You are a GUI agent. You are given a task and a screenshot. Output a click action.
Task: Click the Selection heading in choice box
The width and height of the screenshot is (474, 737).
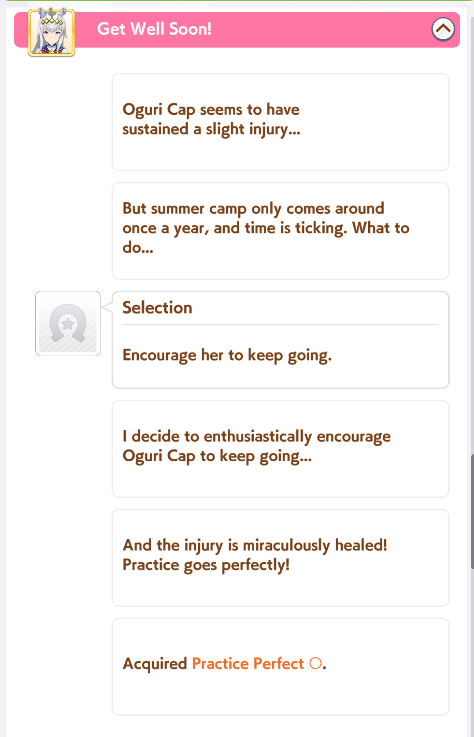157,307
